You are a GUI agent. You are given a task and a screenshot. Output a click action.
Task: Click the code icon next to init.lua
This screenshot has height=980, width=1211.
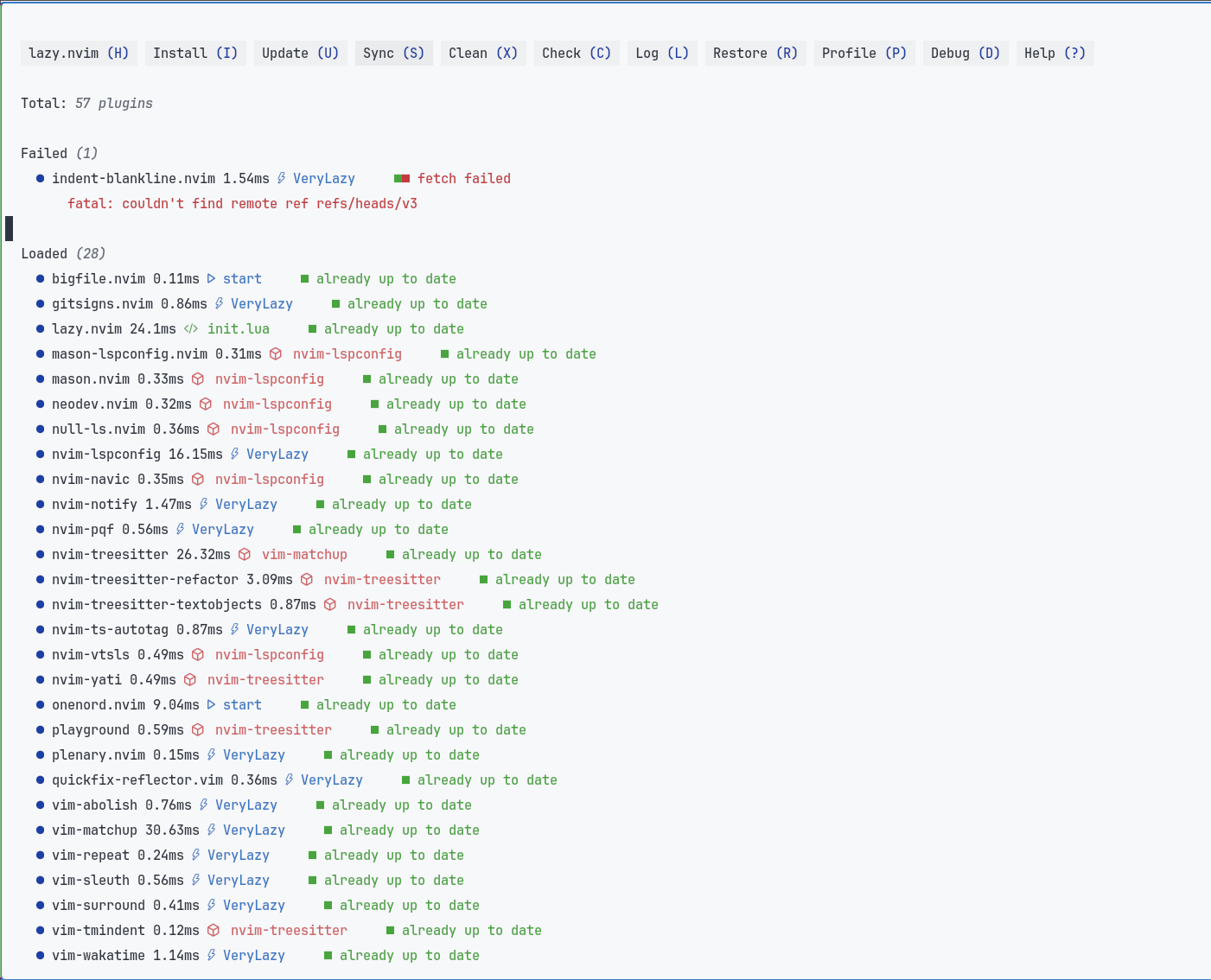pos(191,328)
